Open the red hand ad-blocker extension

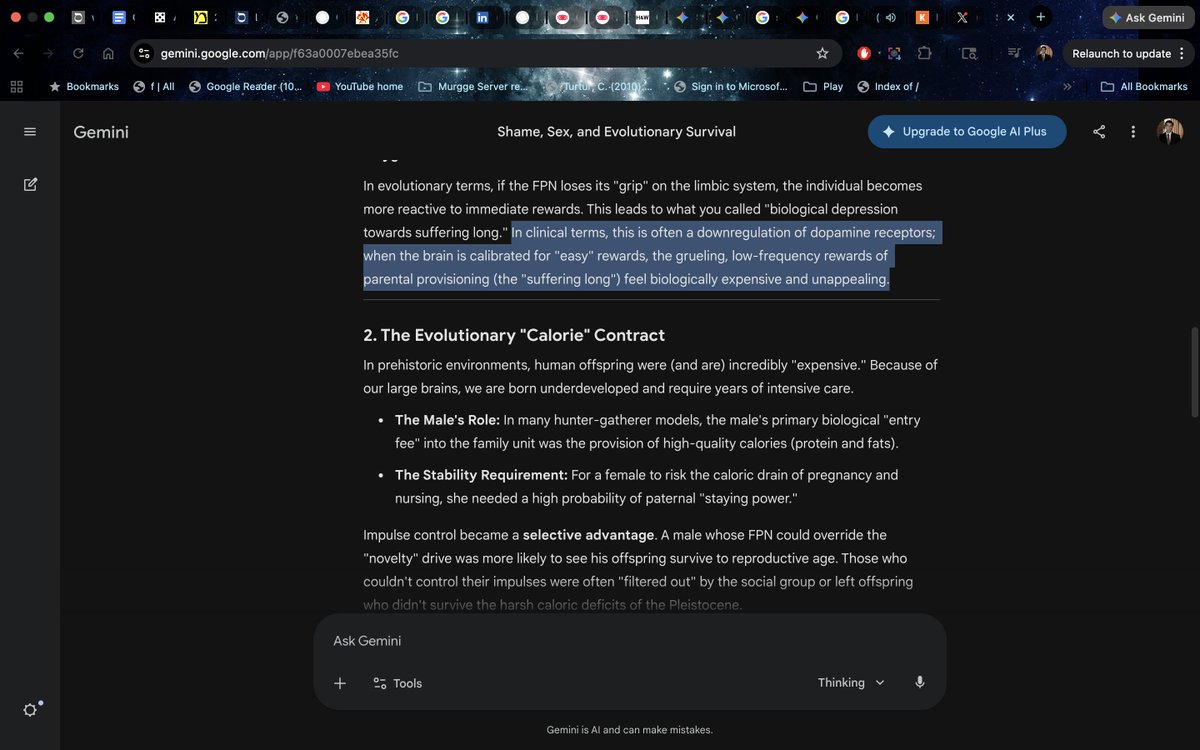[x=865, y=53]
